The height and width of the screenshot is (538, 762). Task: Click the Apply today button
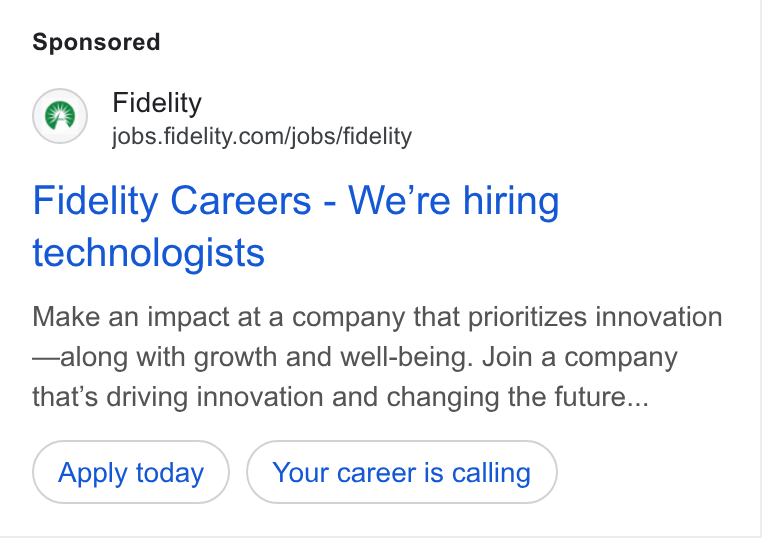tap(131, 472)
